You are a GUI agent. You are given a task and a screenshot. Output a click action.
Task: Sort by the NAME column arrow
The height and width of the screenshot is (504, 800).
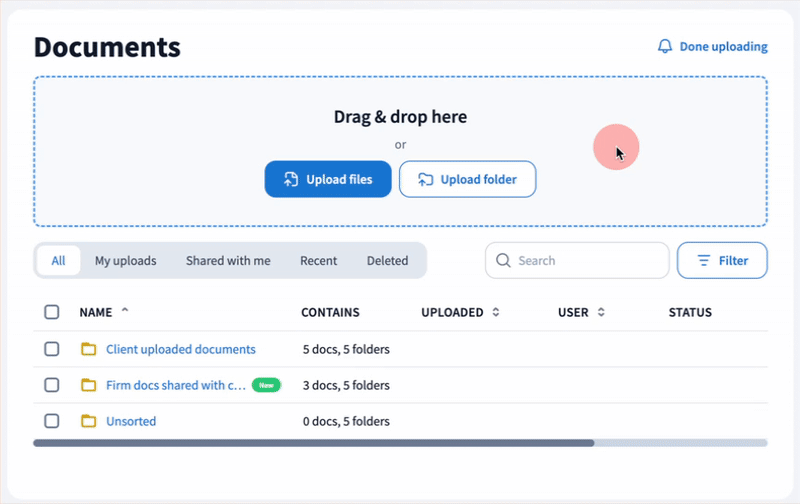125,311
